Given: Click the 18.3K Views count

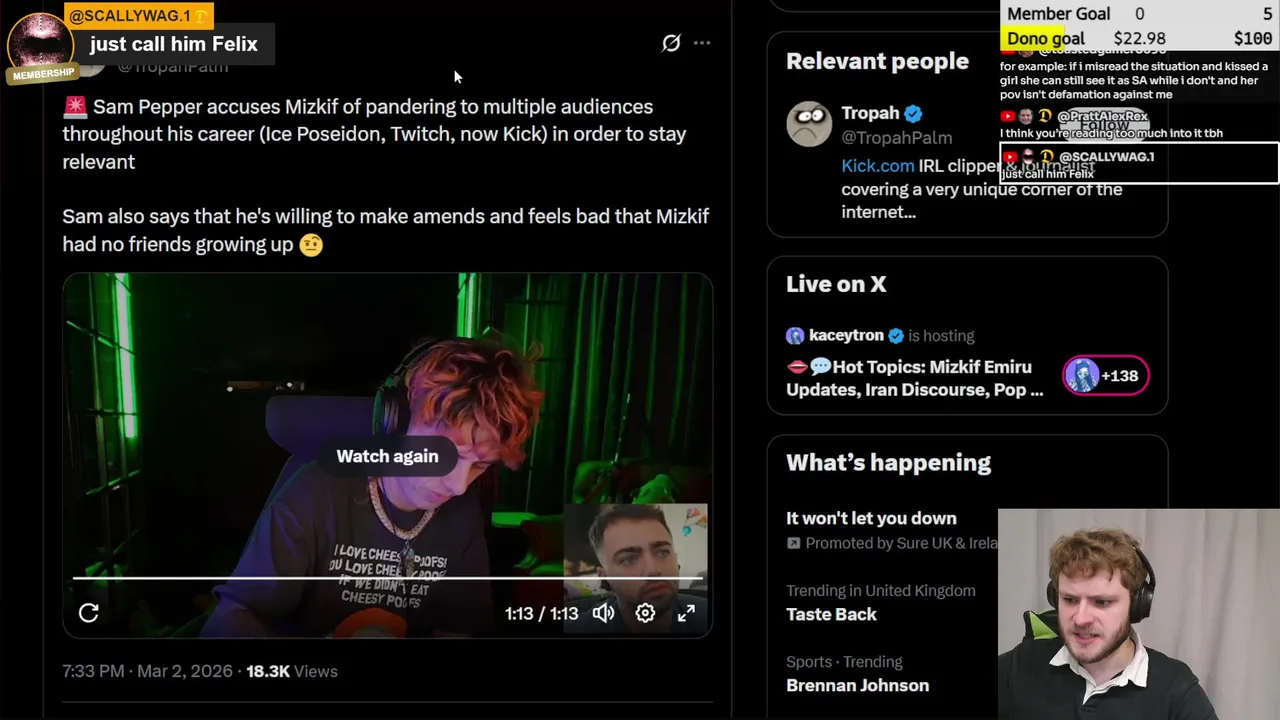Looking at the screenshot, I should (292, 671).
